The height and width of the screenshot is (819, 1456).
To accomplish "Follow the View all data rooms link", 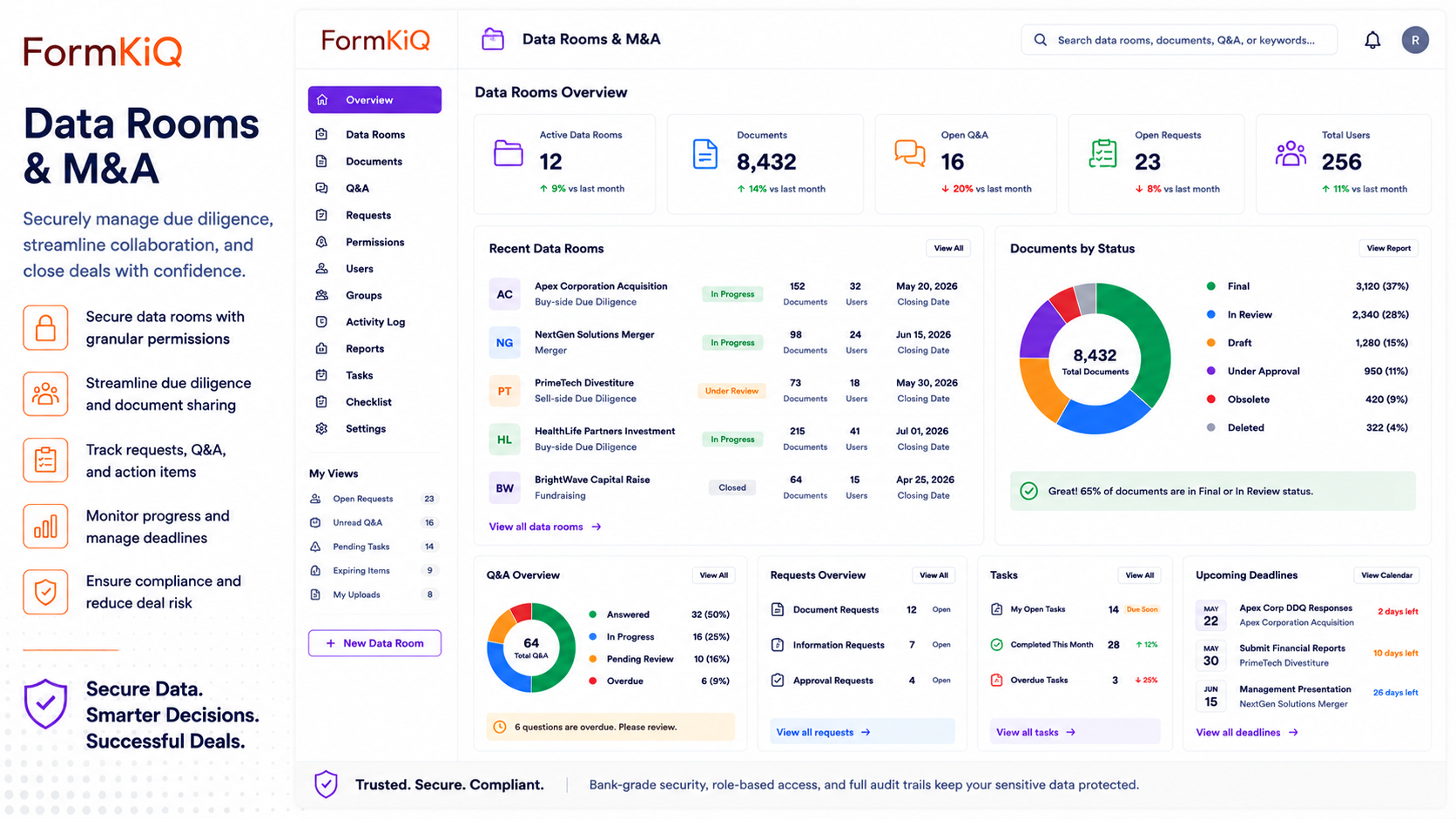I will 545,527.
